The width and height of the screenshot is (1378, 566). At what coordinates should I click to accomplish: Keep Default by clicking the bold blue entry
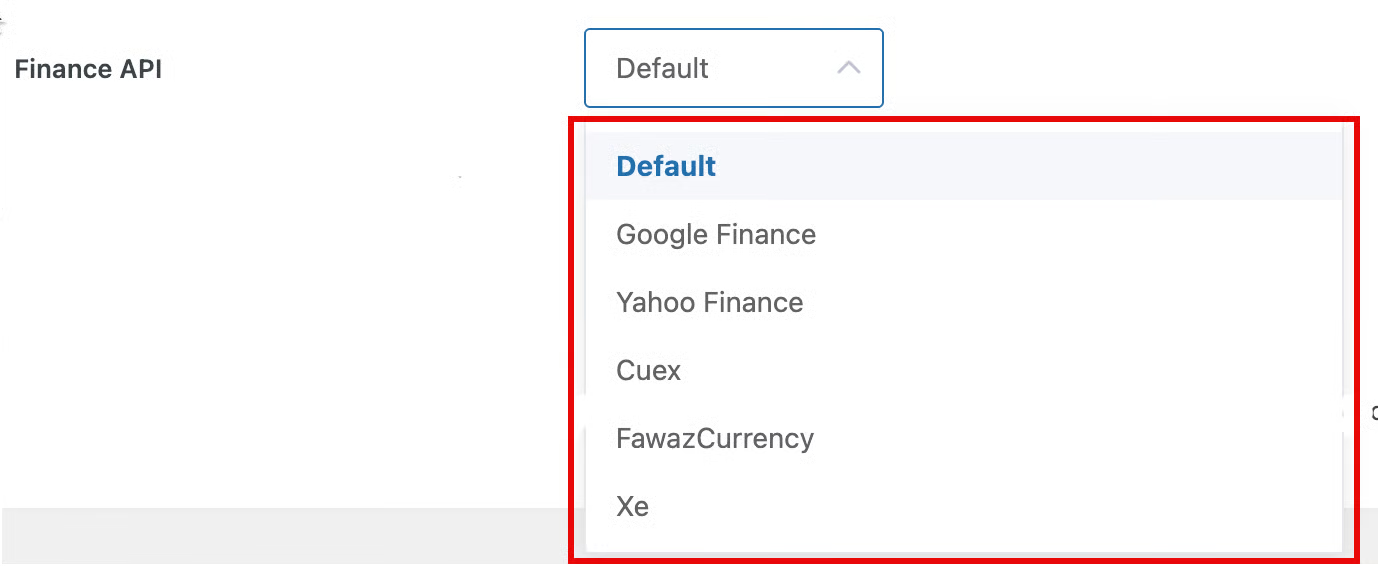click(x=666, y=166)
